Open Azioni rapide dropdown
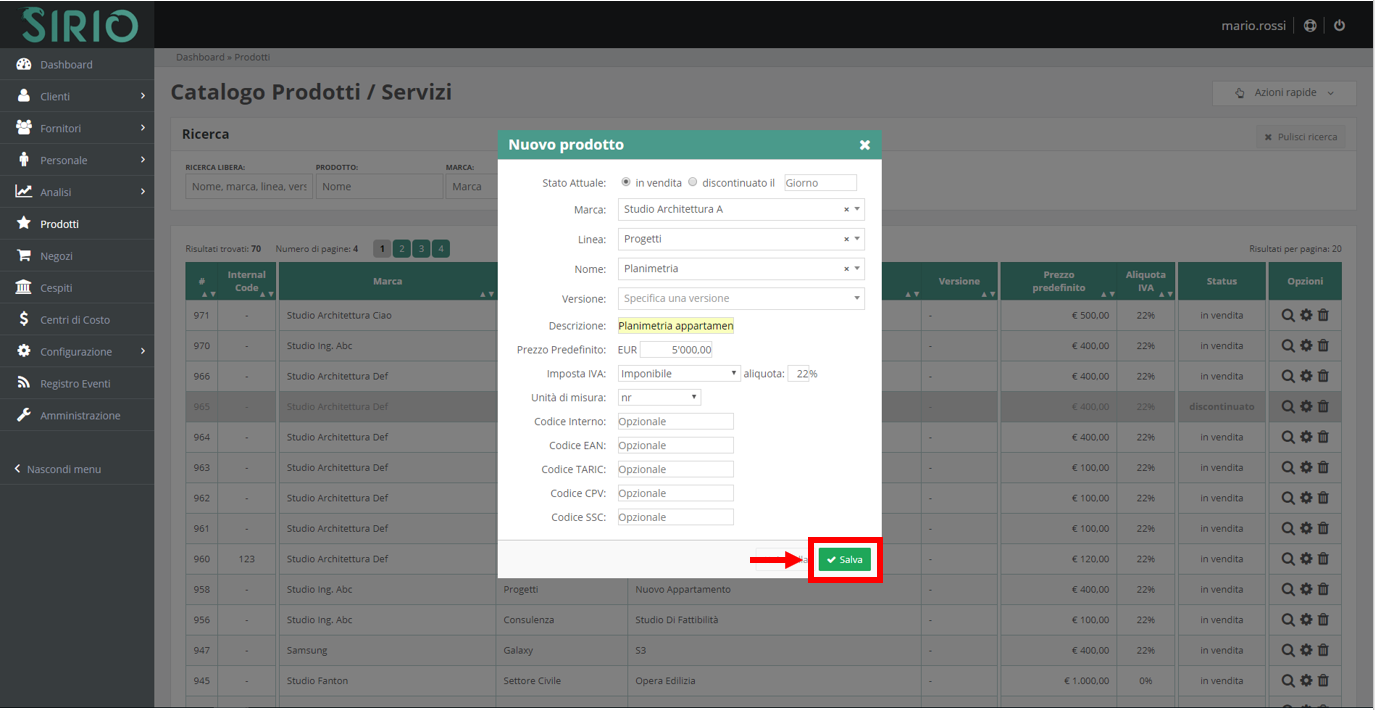This screenshot has height=710, width=1375. click(1284, 93)
